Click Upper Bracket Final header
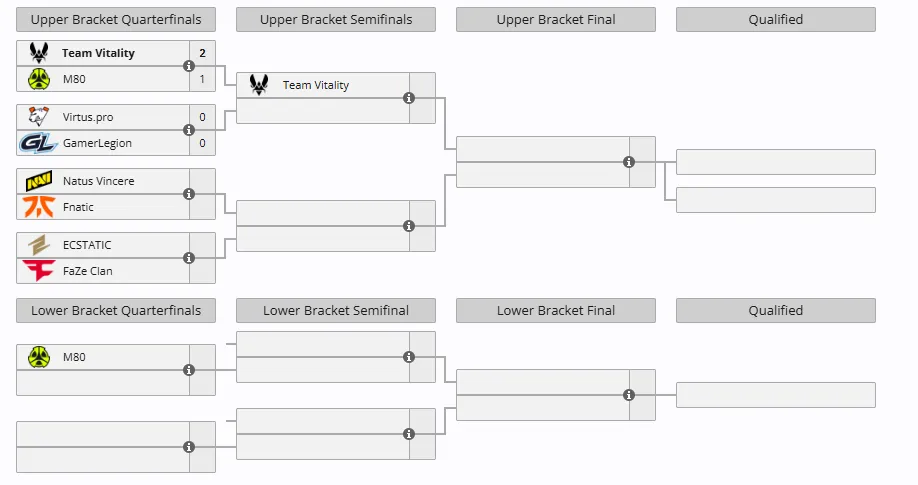918x485 pixels. [x=556, y=19]
